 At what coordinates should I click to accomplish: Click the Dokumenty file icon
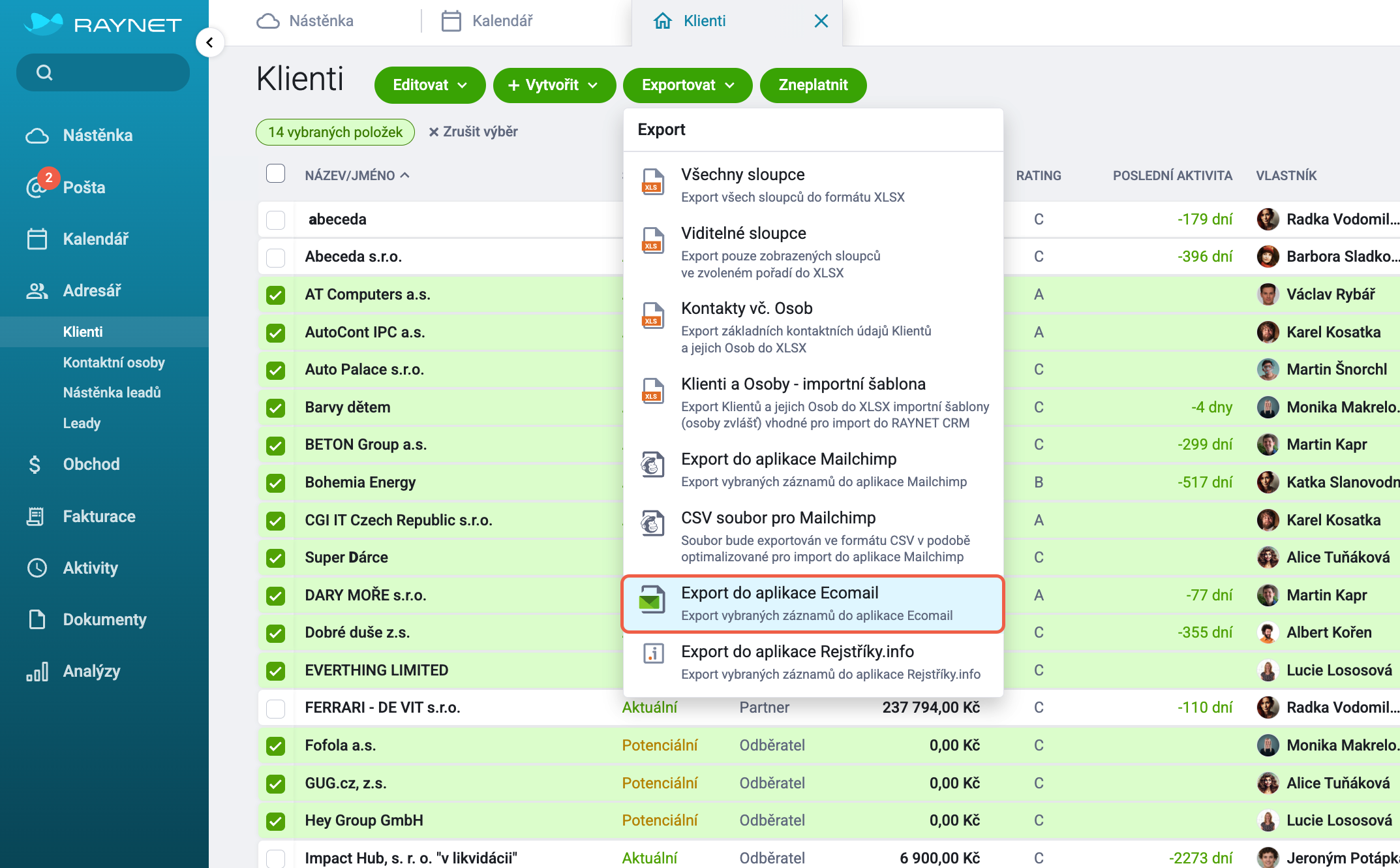coord(37,619)
